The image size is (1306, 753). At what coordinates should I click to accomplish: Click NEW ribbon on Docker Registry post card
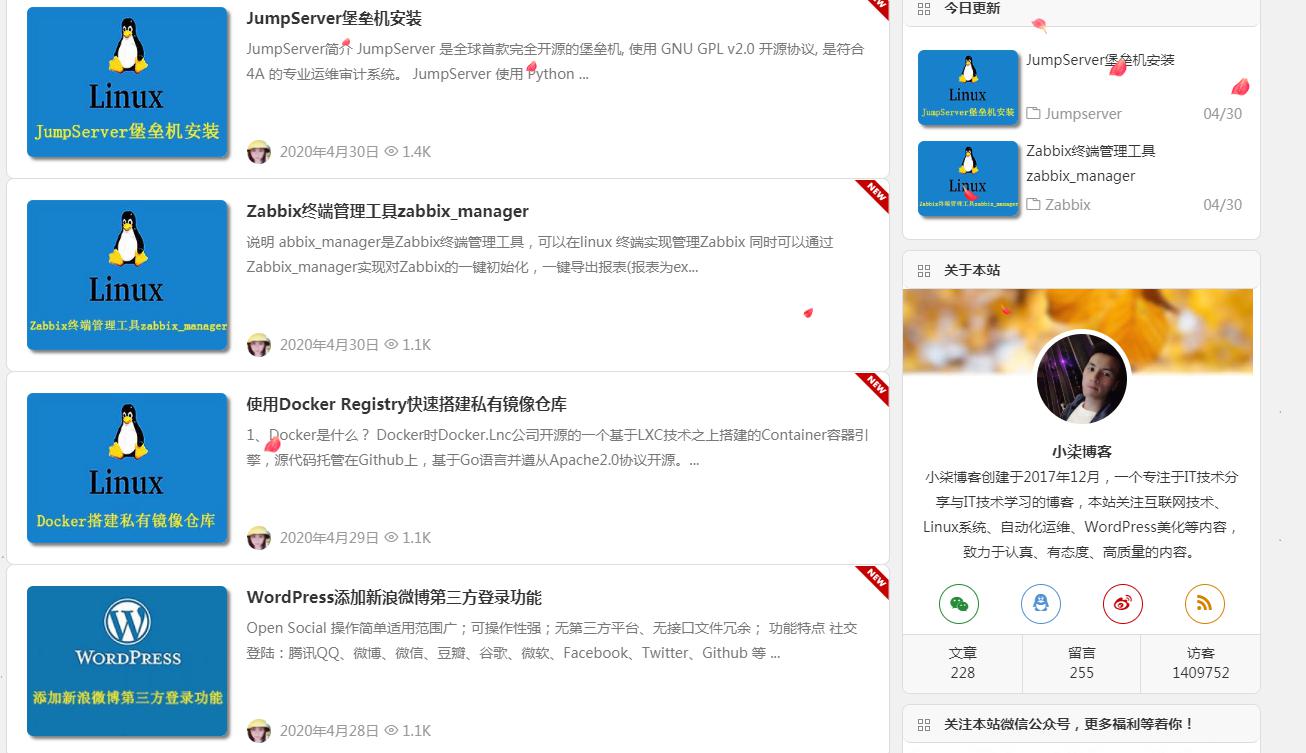tap(873, 388)
